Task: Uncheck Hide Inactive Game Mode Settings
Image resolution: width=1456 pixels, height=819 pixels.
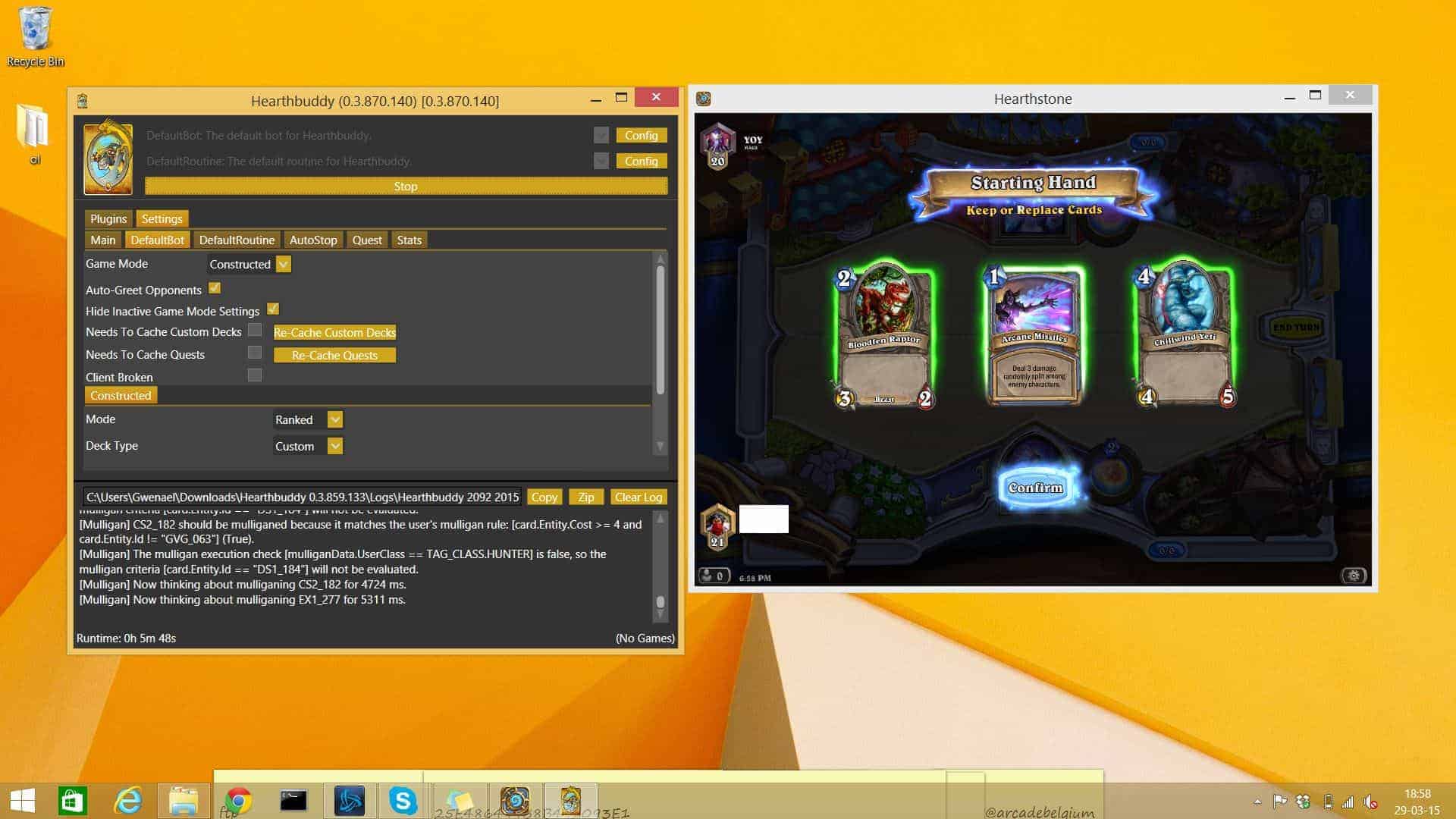Action: coord(273,309)
